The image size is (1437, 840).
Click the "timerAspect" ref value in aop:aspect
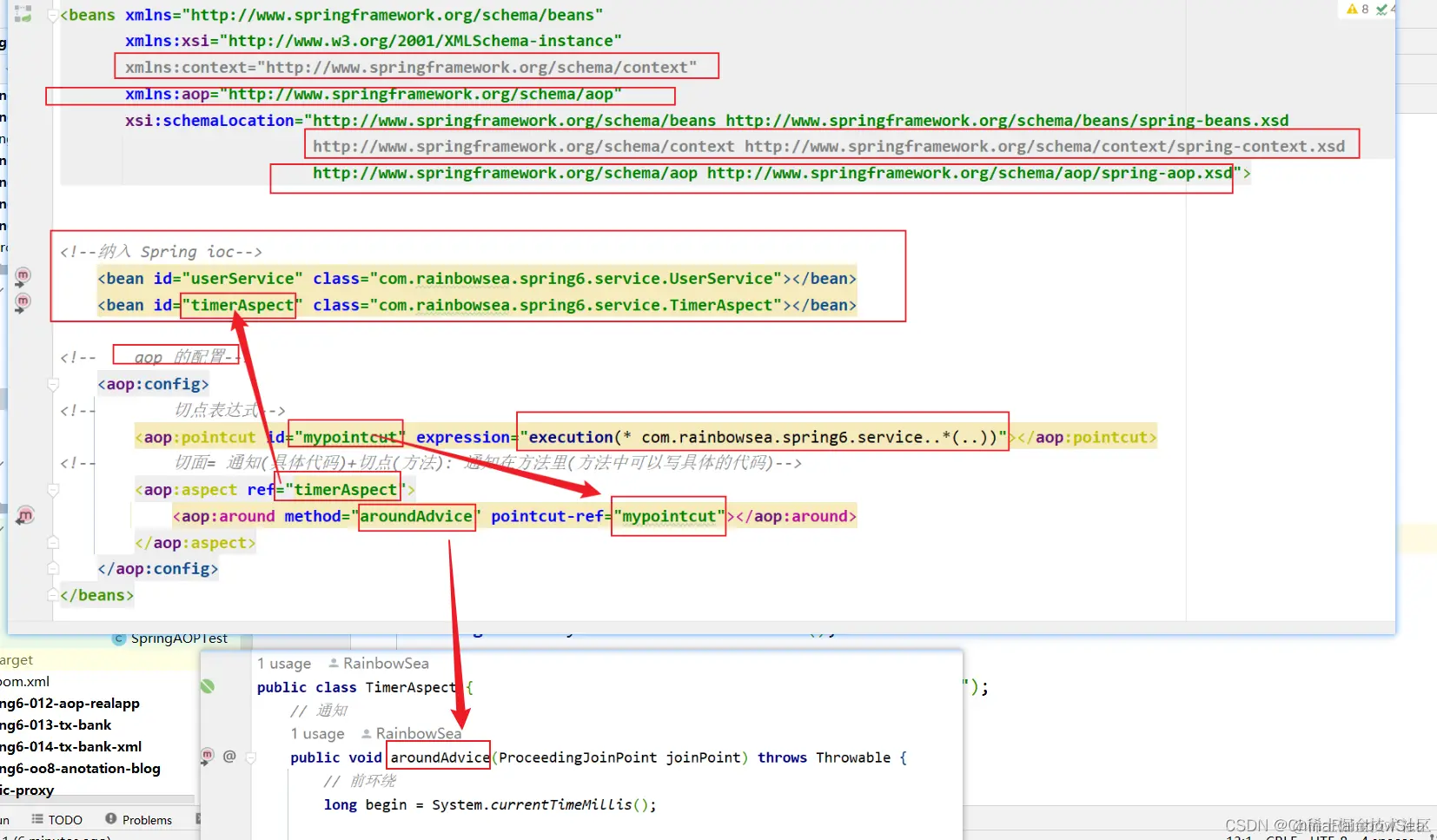[345, 490]
